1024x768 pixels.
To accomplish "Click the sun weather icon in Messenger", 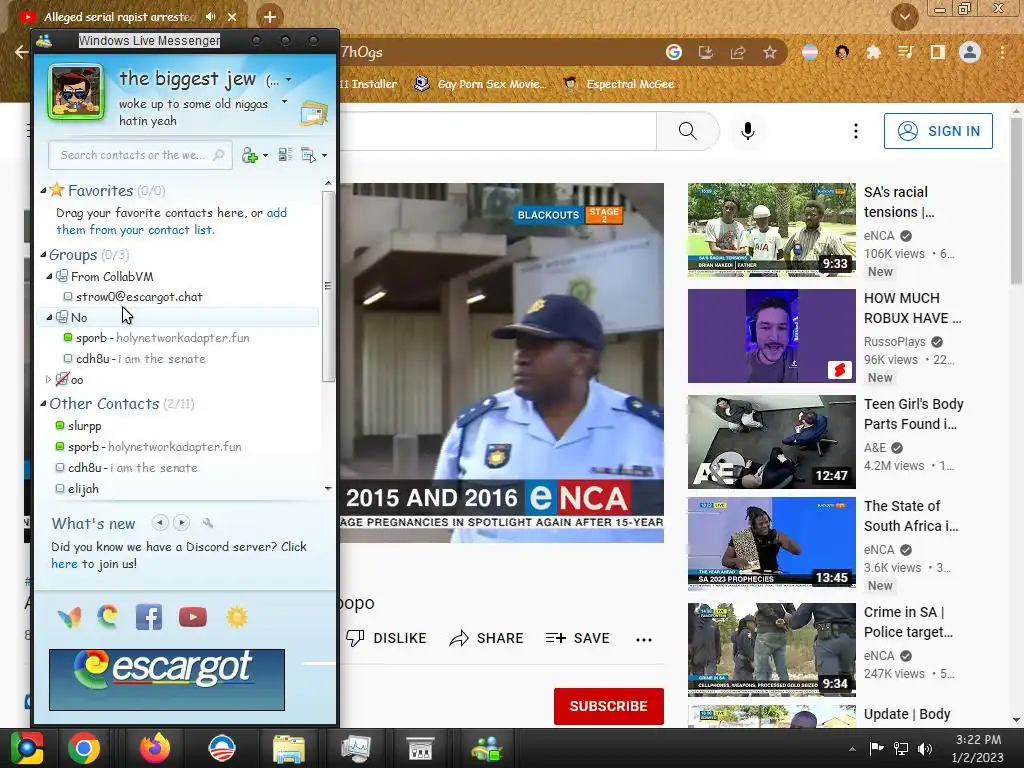I will [236, 617].
